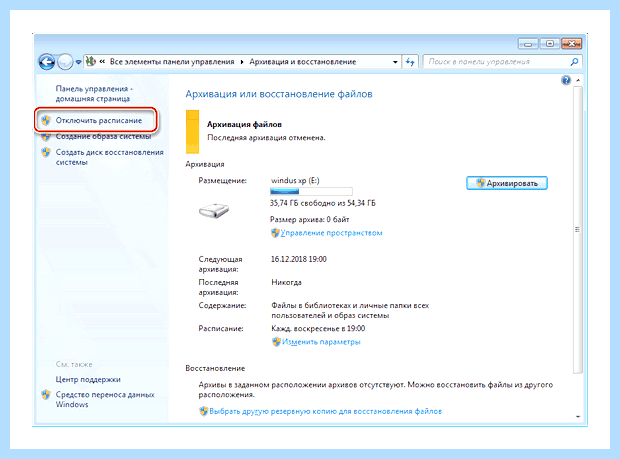Open 'Изменить параметры' link
Viewport: 620px width, 459px height.
[321, 342]
